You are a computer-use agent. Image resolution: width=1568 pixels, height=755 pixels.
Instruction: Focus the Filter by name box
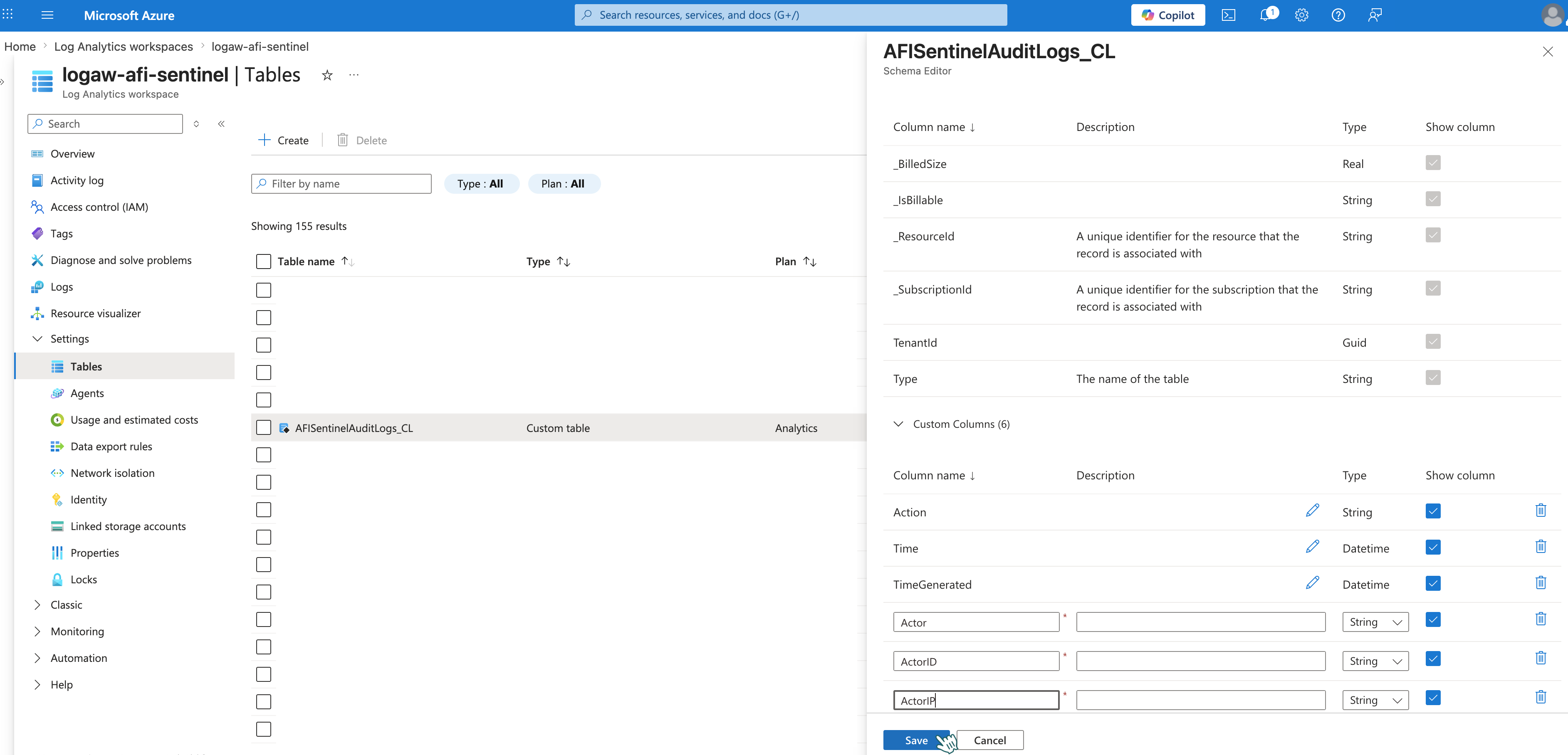point(341,184)
